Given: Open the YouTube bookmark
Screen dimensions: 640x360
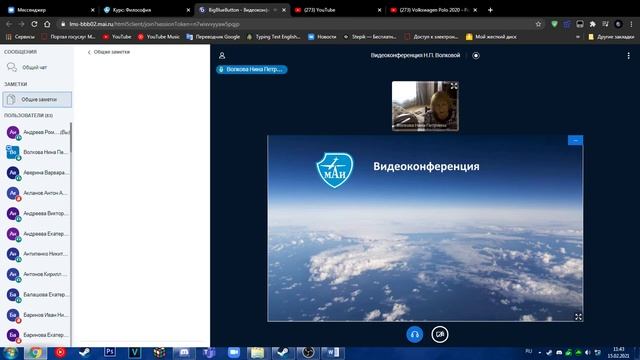Looking at the screenshot, I should pyautogui.click(x=117, y=37).
